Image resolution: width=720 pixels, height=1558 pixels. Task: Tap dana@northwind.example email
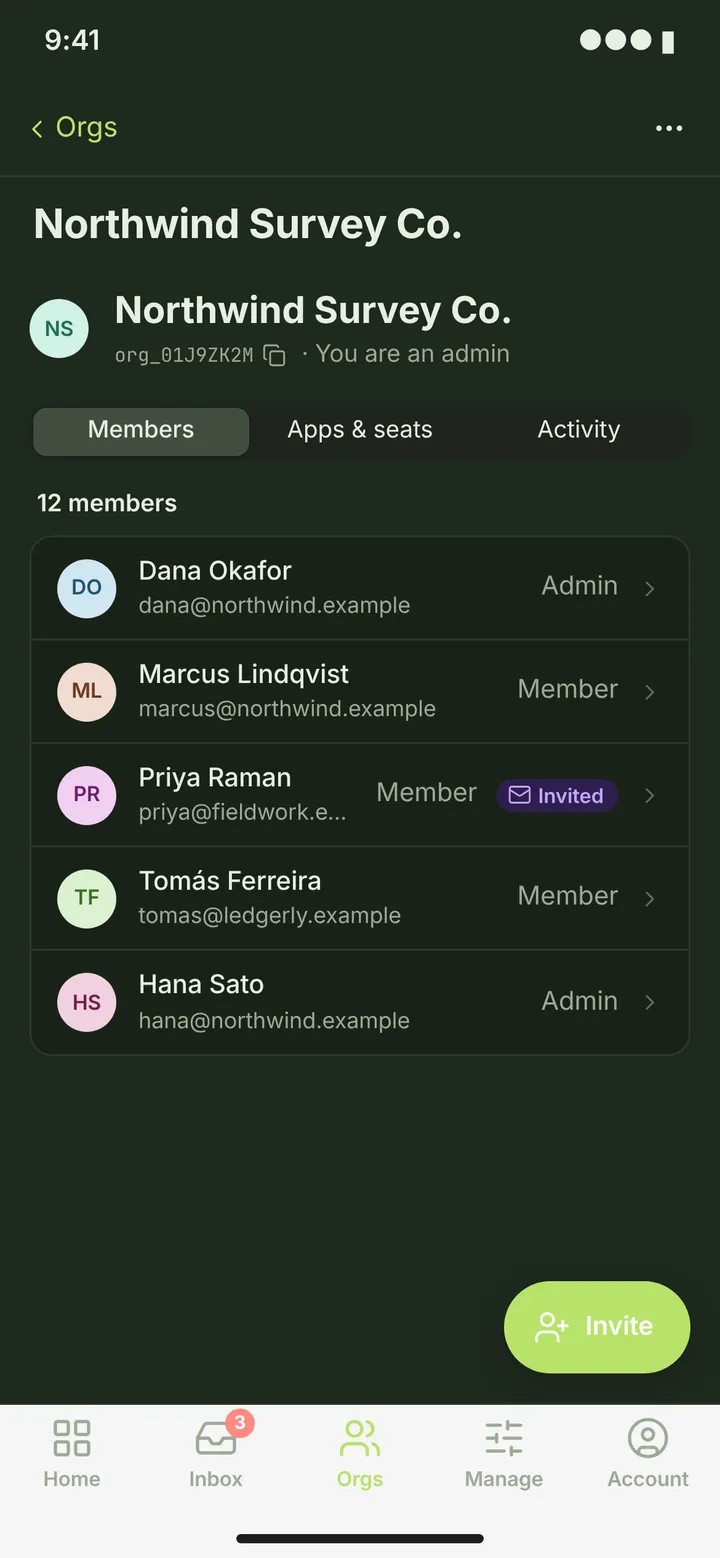click(x=274, y=606)
